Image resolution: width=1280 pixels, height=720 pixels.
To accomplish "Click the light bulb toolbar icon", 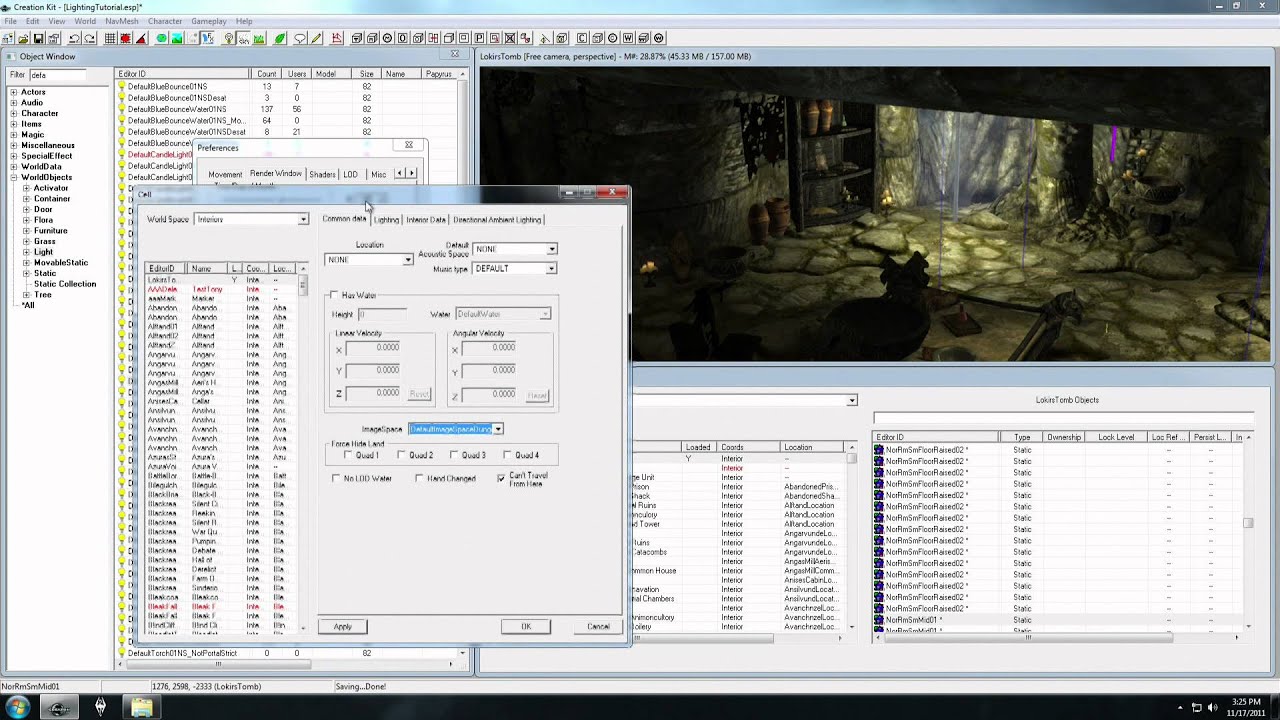I will point(229,38).
